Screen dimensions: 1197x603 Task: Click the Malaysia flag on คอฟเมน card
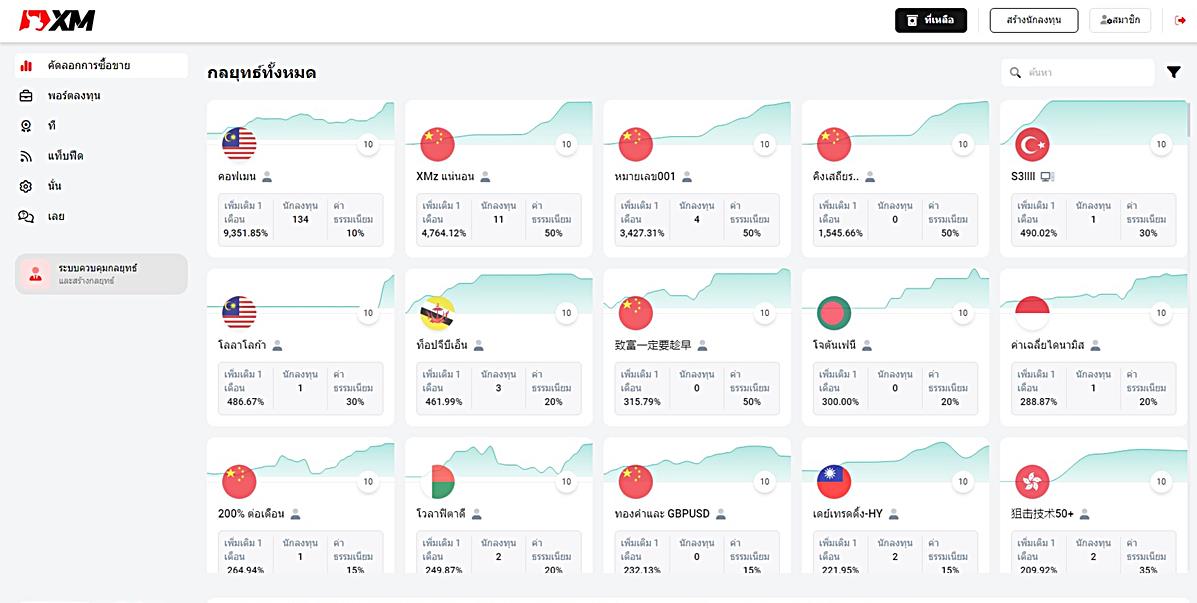pos(239,144)
